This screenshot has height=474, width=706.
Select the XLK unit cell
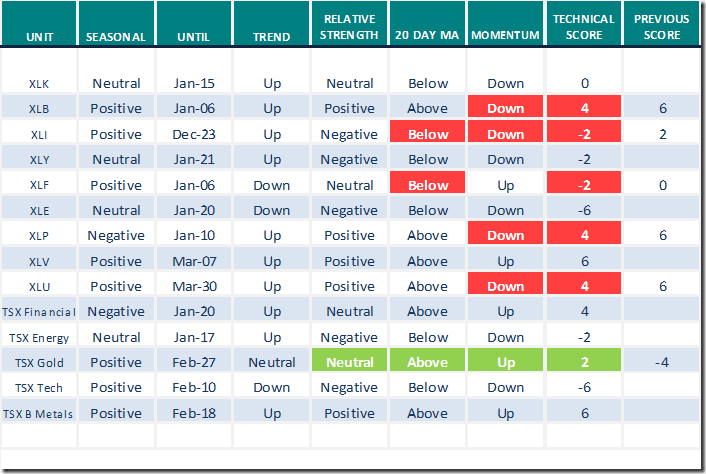pos(41,84)
